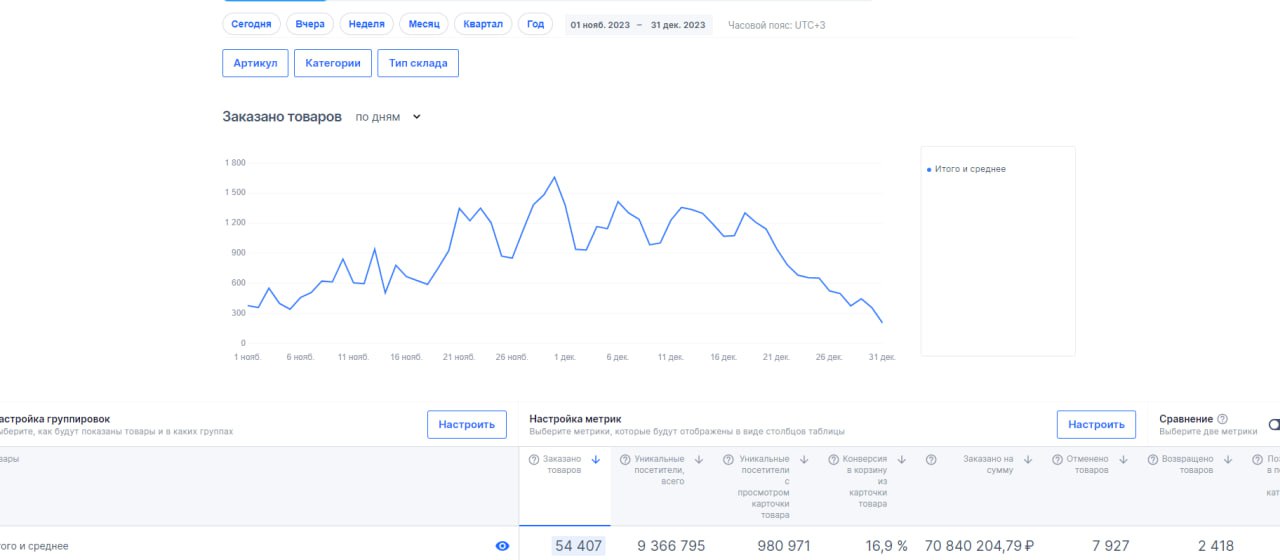Click help icon next to "Сравнение"
Image resolution: width=1280 pixels, height=560 pixels.
(1223, 419)
